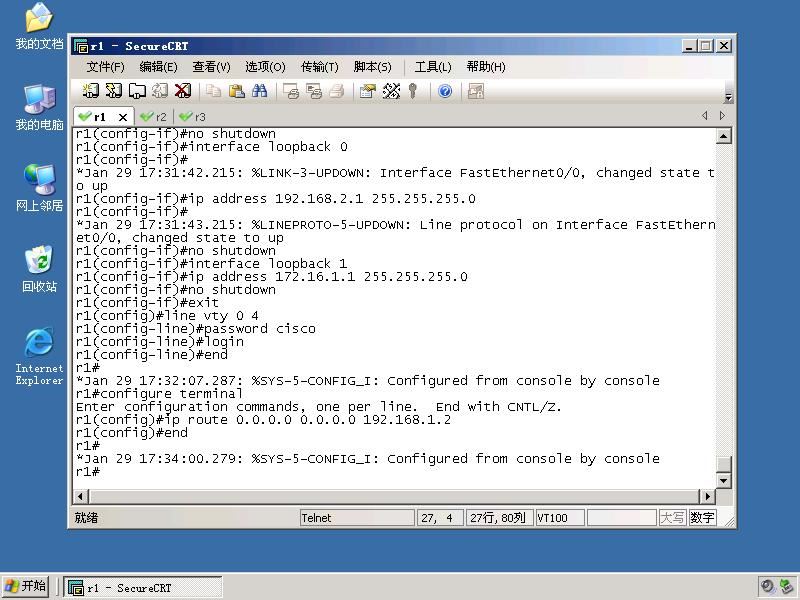The width and height of the screenshot is (800, 600).
Task: Click the Connect in Tab icon
Action: 137,91
